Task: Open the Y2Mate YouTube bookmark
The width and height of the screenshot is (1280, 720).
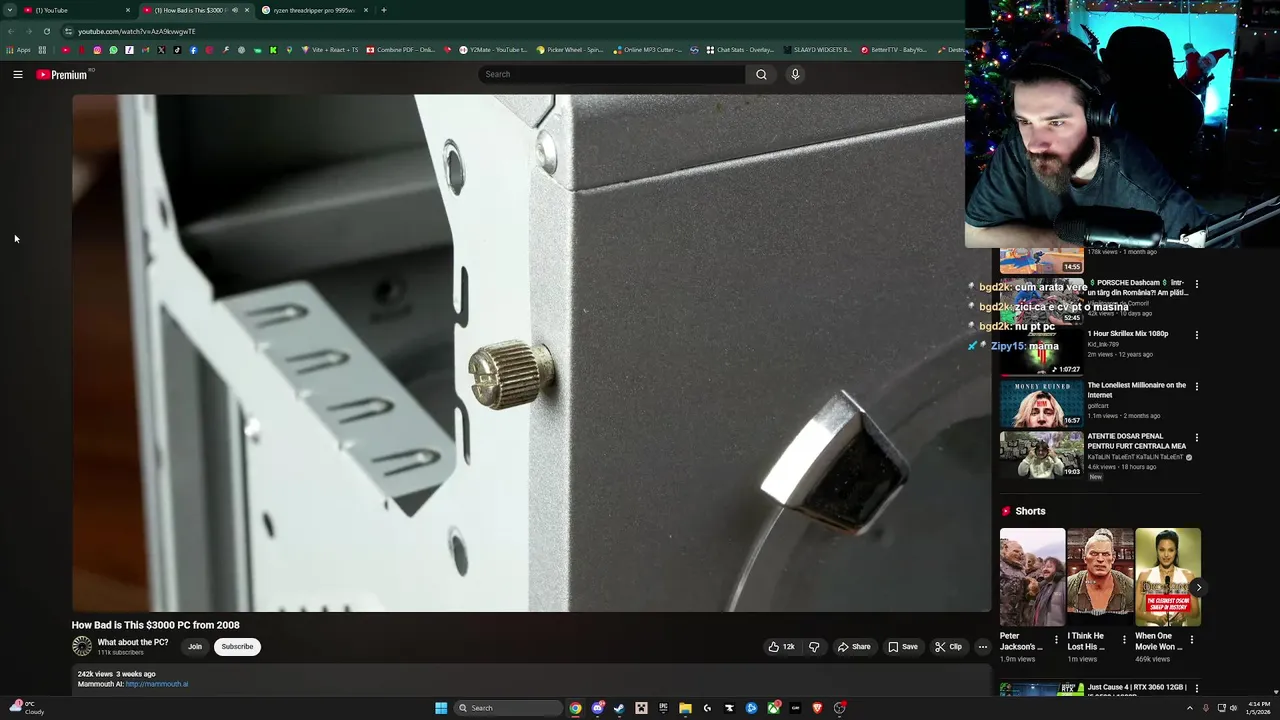Action: click(x=493, y=50)
